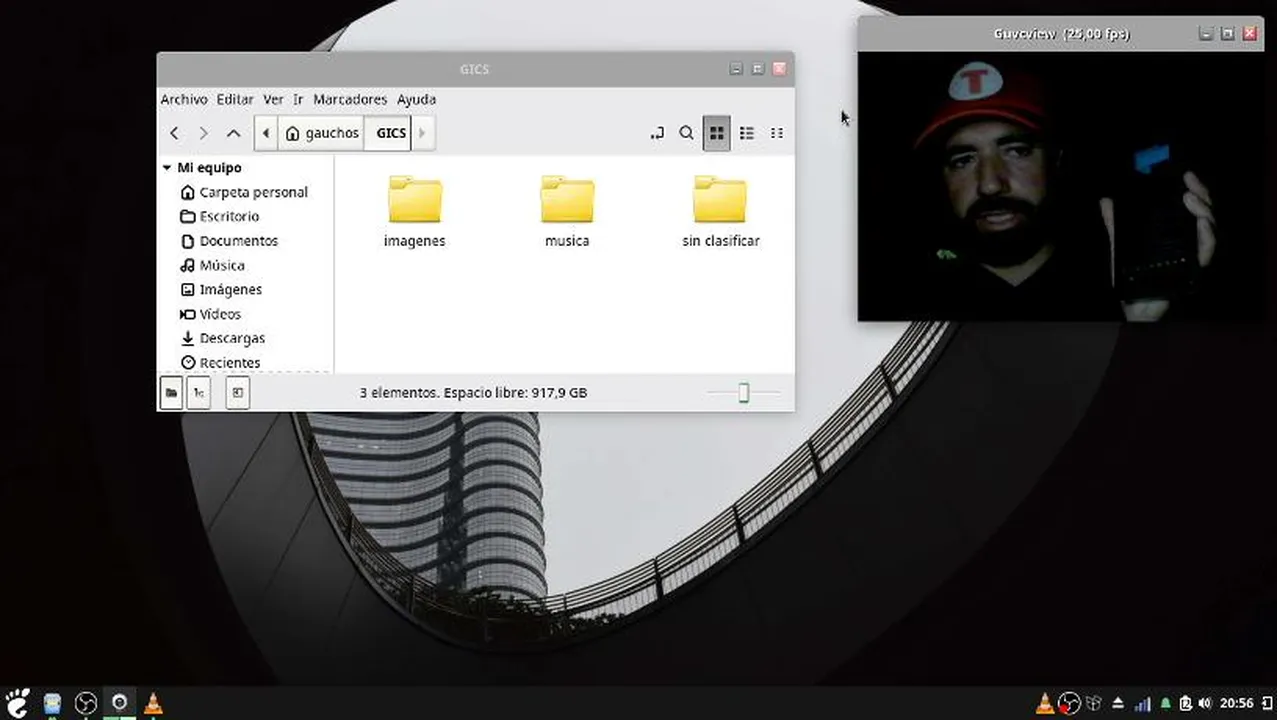Open the green notification bell
Screen dimensions: 1277x720
(x=1165, y=703)
